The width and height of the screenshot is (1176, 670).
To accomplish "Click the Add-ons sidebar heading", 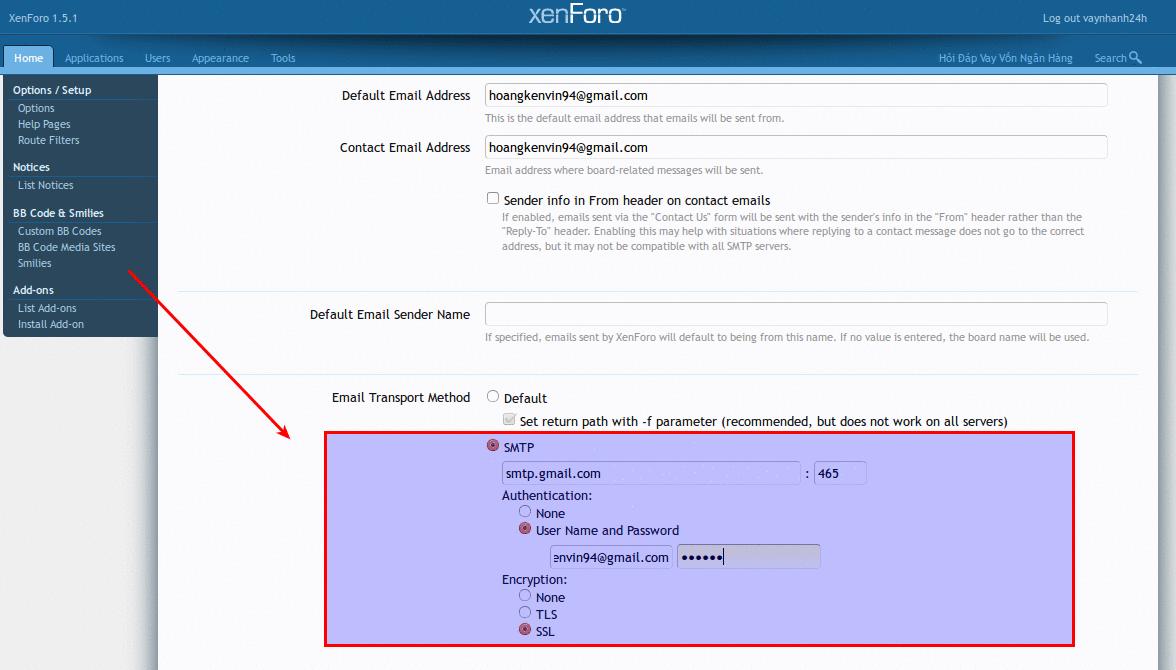I will [33, 290].
